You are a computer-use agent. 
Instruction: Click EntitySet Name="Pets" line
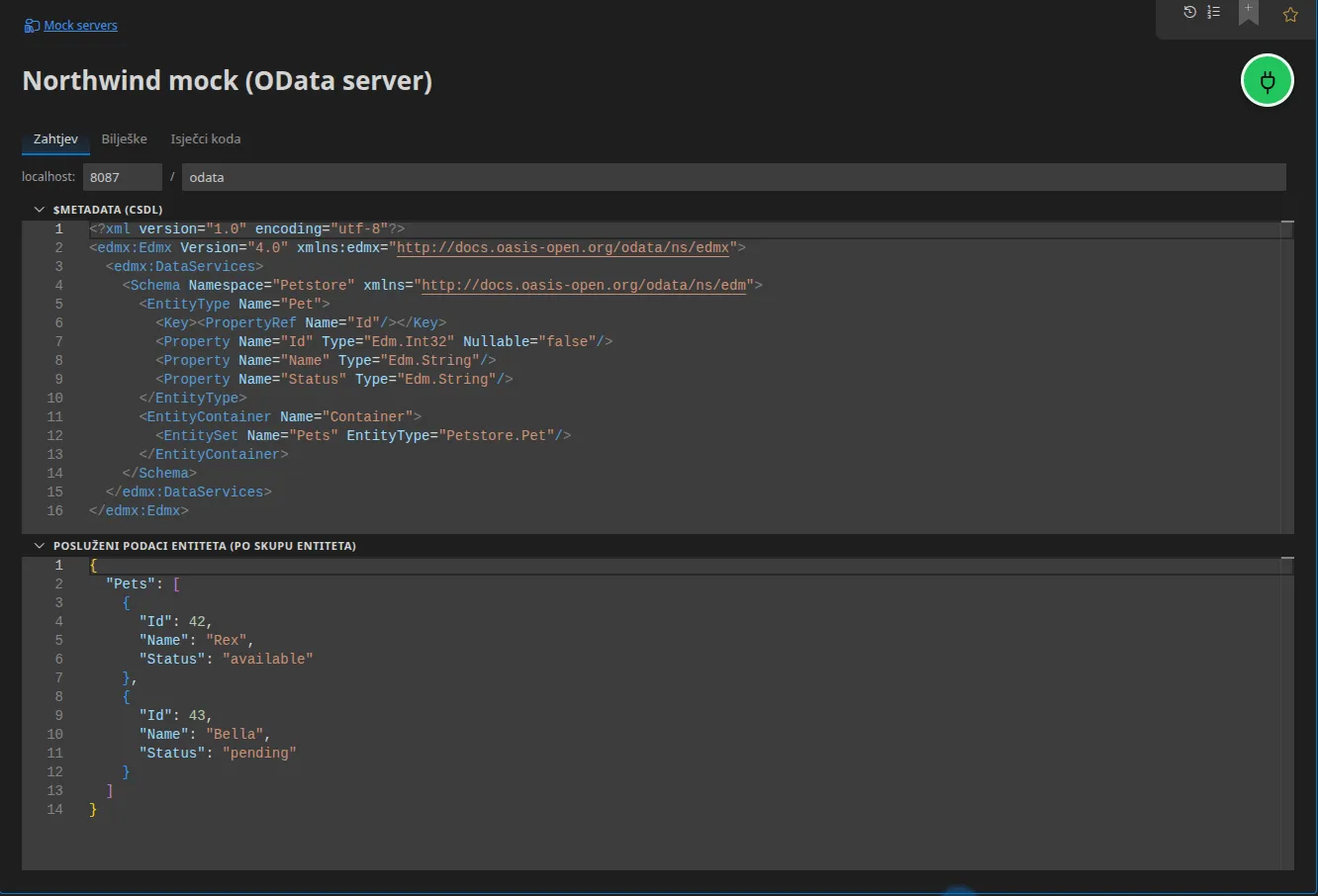coord(363,435)
